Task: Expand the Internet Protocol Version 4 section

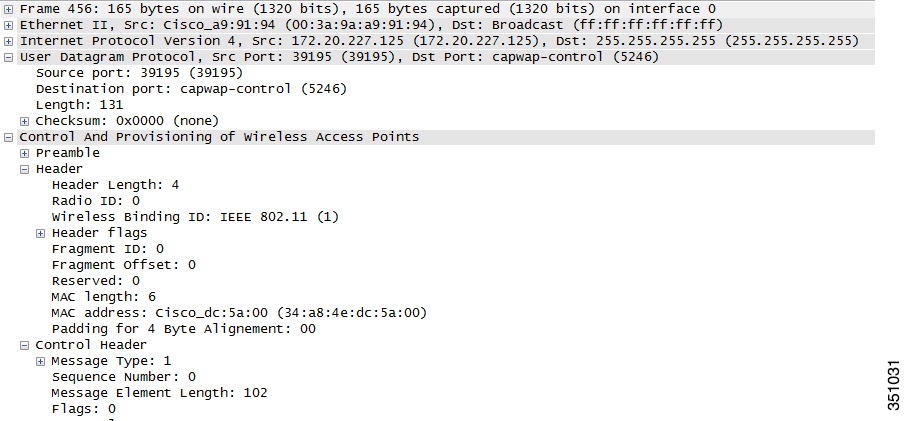Action: [9, 42]
